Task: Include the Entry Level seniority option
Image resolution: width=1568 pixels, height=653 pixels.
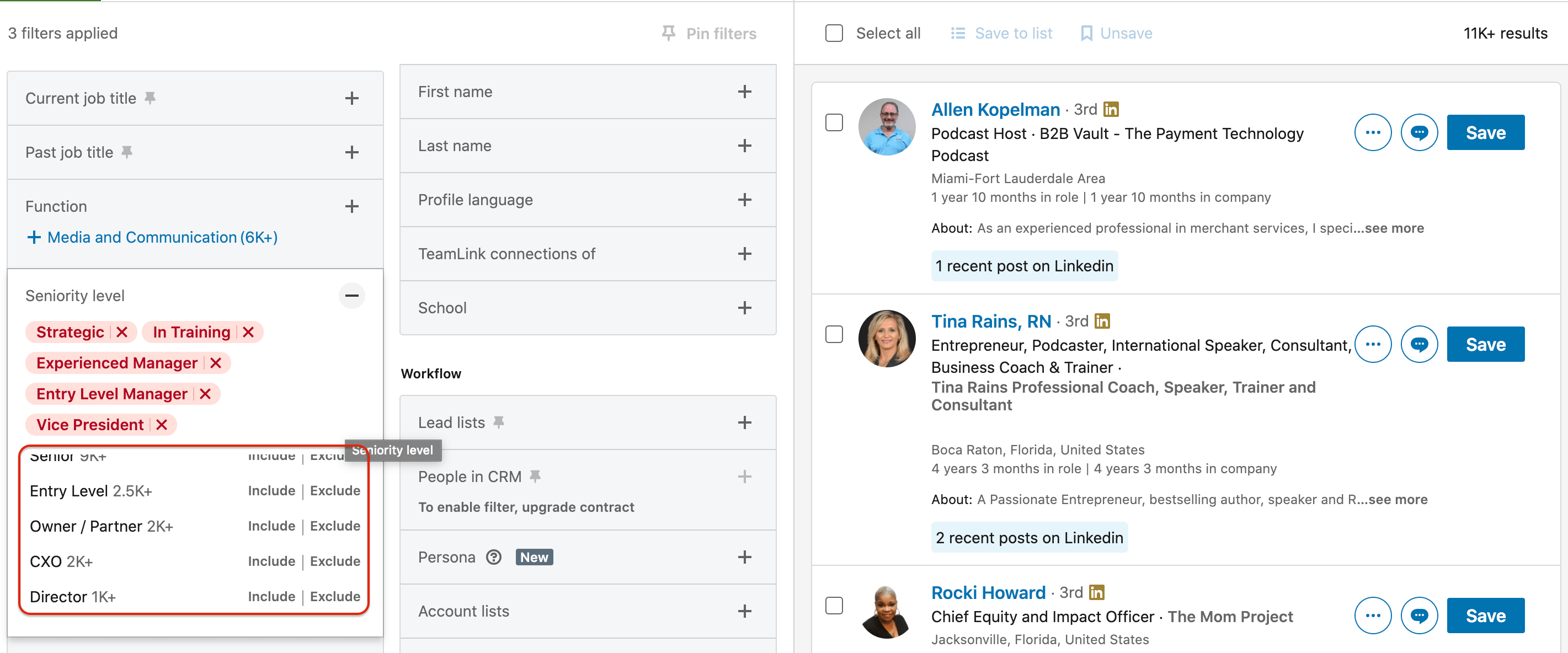Action: pos(271,490)
